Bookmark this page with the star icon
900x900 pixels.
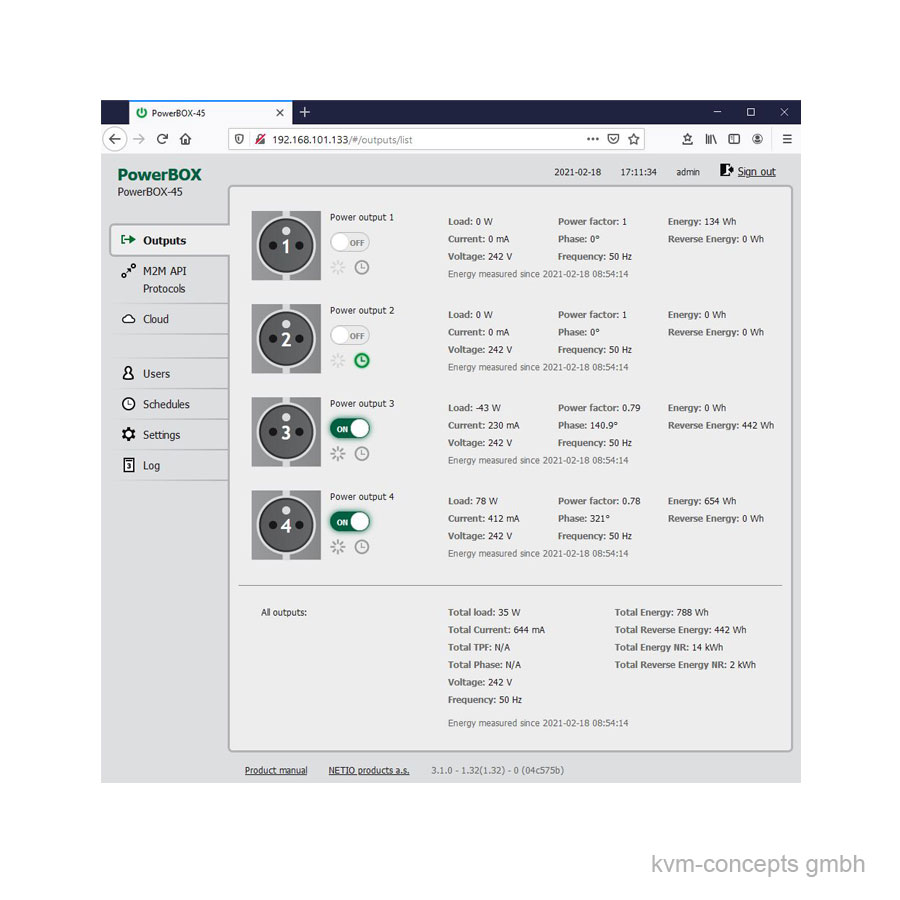click(x=633, y=140)
